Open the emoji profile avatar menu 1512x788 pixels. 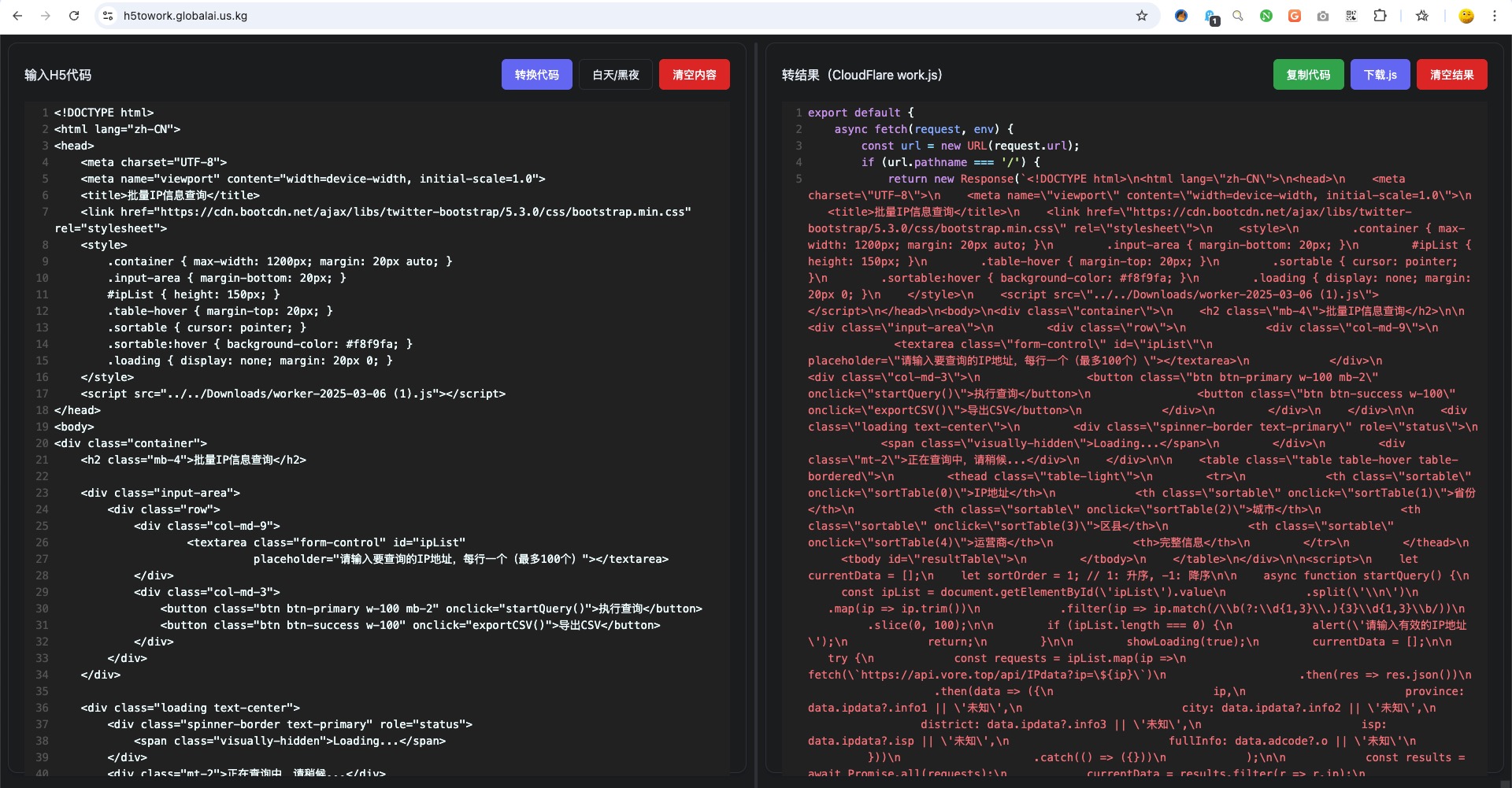pos(1466,16)
